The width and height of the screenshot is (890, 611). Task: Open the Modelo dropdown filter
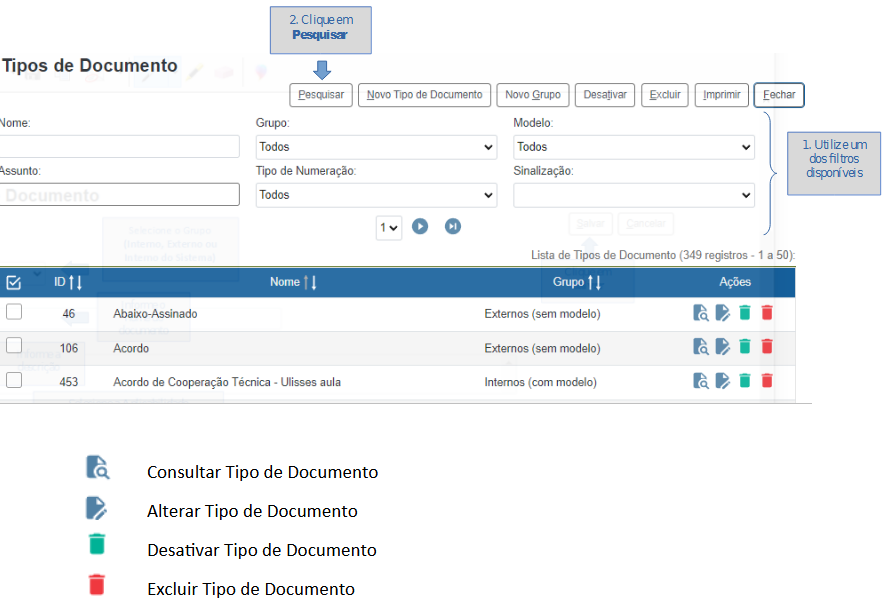point(633,147)
